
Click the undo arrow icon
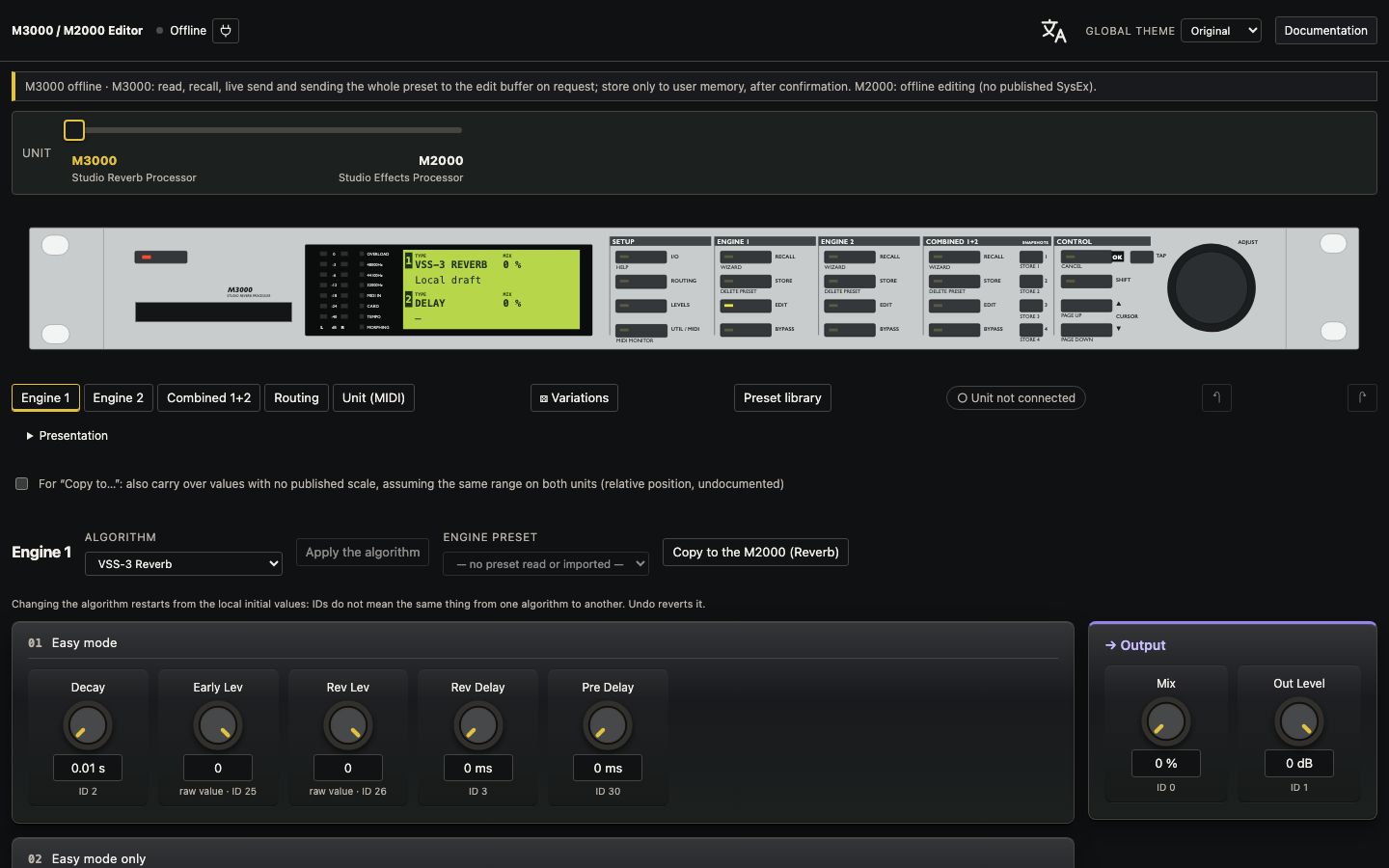click(1216, 397)
